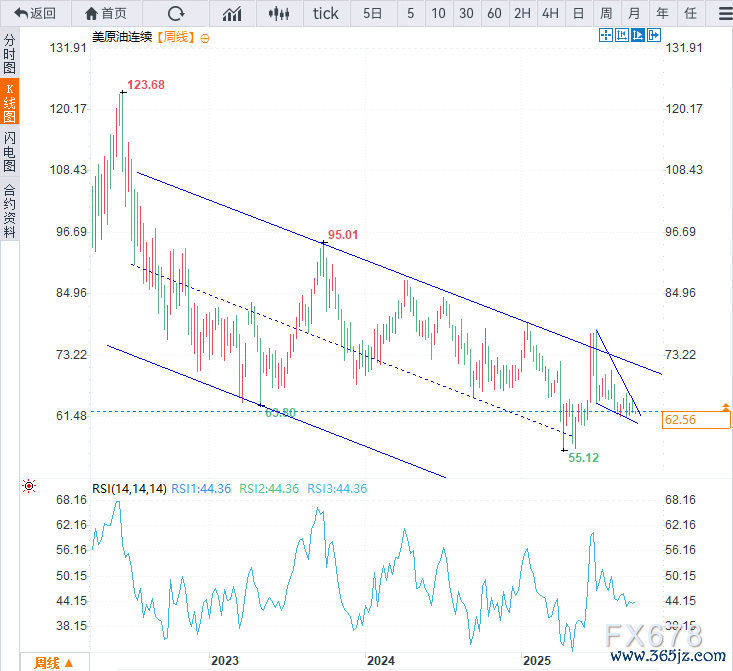Switch to the line chart icon view

pos(232,13)
